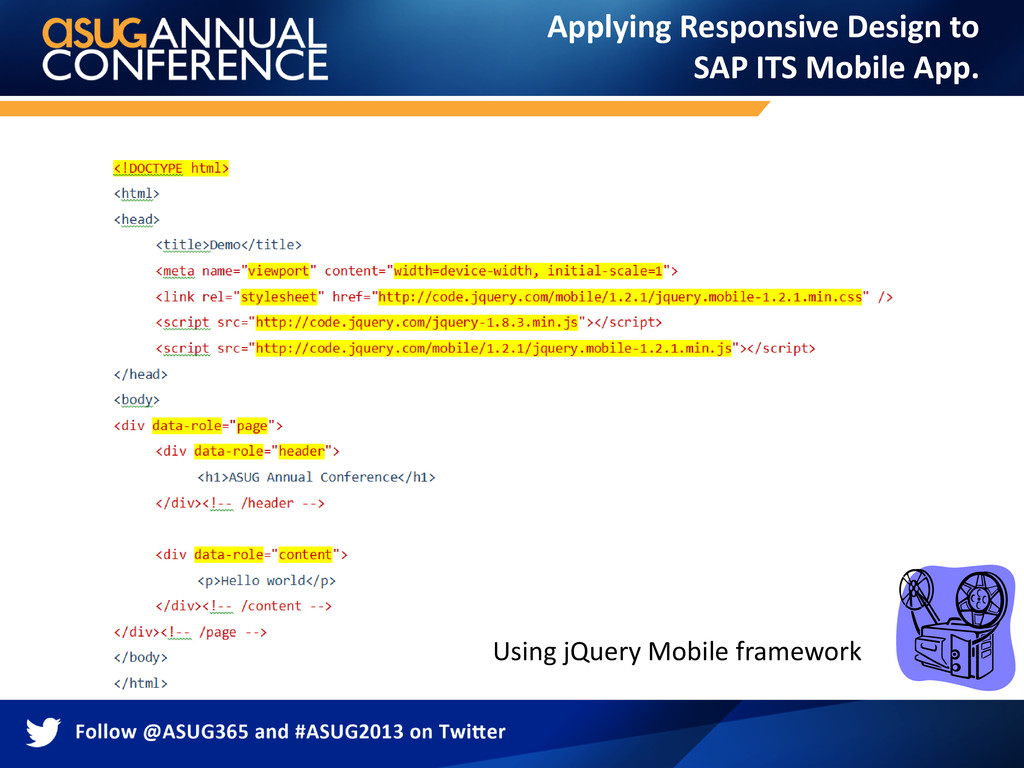The image size is (1024, 768).
Task: Click 'width=device-width, initial-scale=1' text
Action: click(x=528, y=271)
